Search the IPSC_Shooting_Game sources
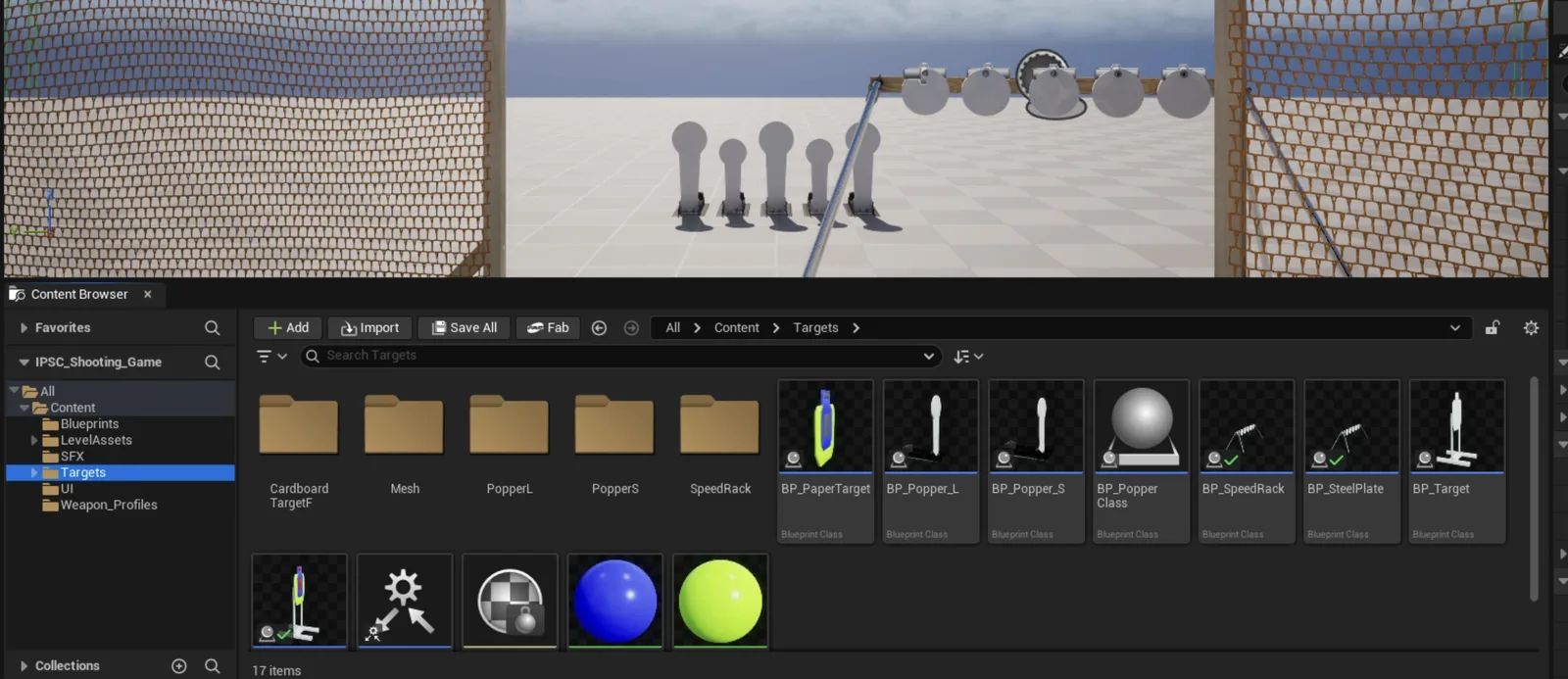 click(212, 363)
